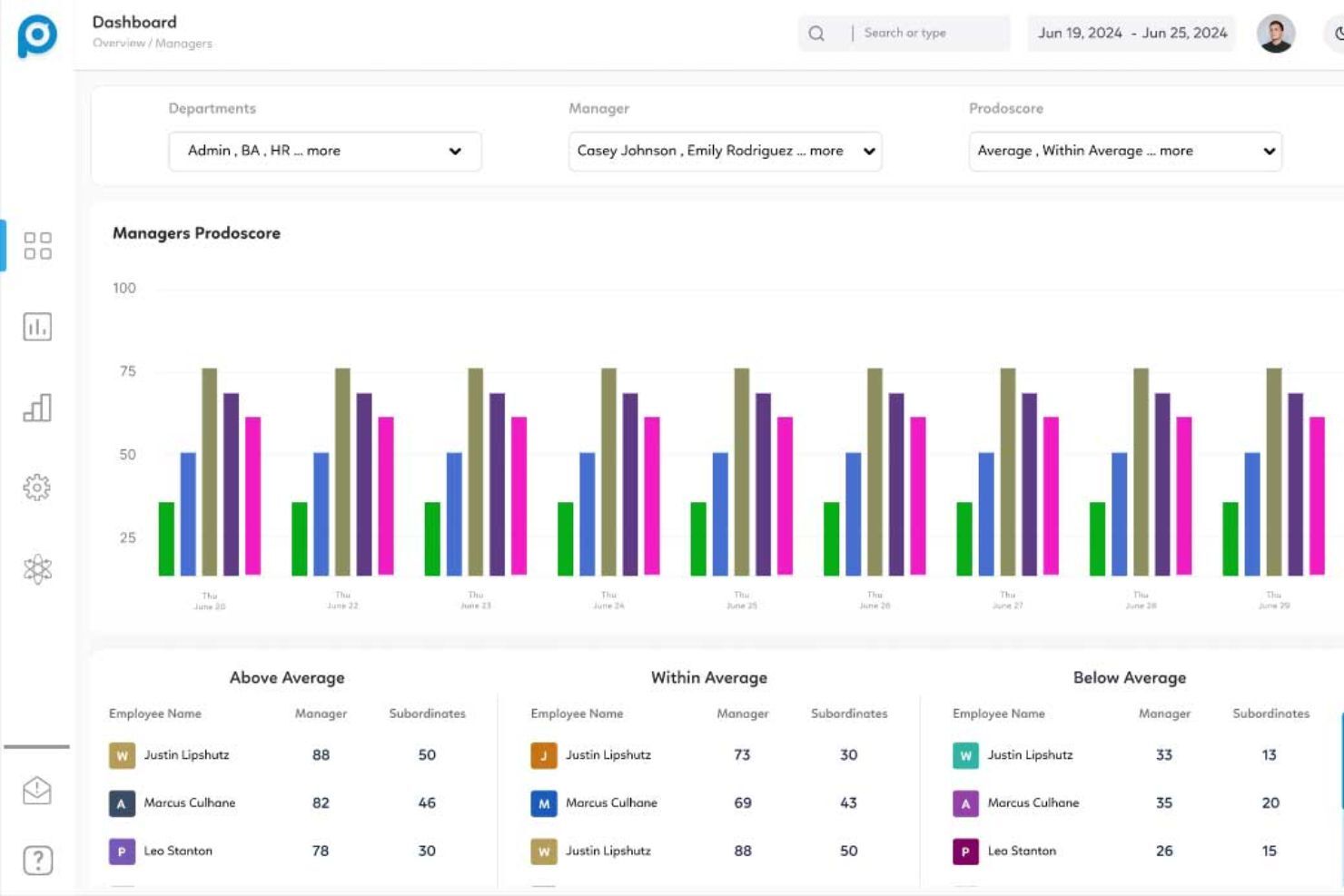The image size is (1344, 896).
Task: Open the inbox icon near sidebar bottom
Action: point(36,790)
